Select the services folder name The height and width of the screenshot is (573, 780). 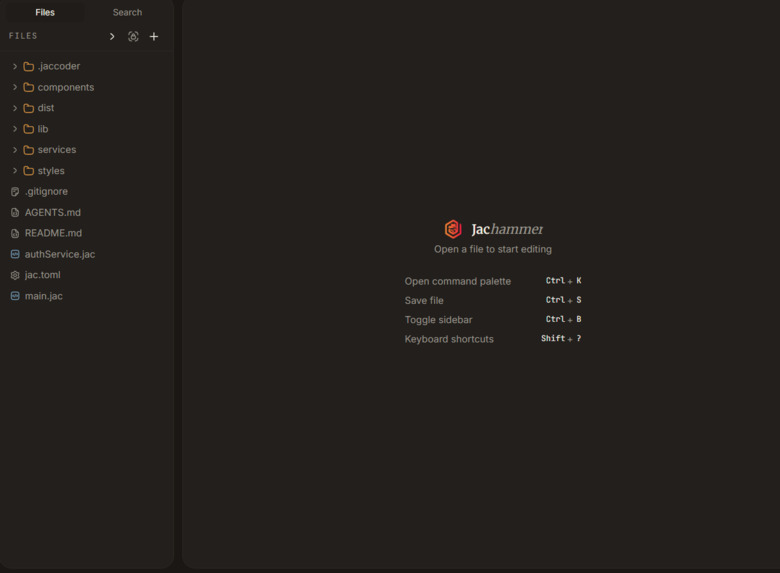click(57, 150)
